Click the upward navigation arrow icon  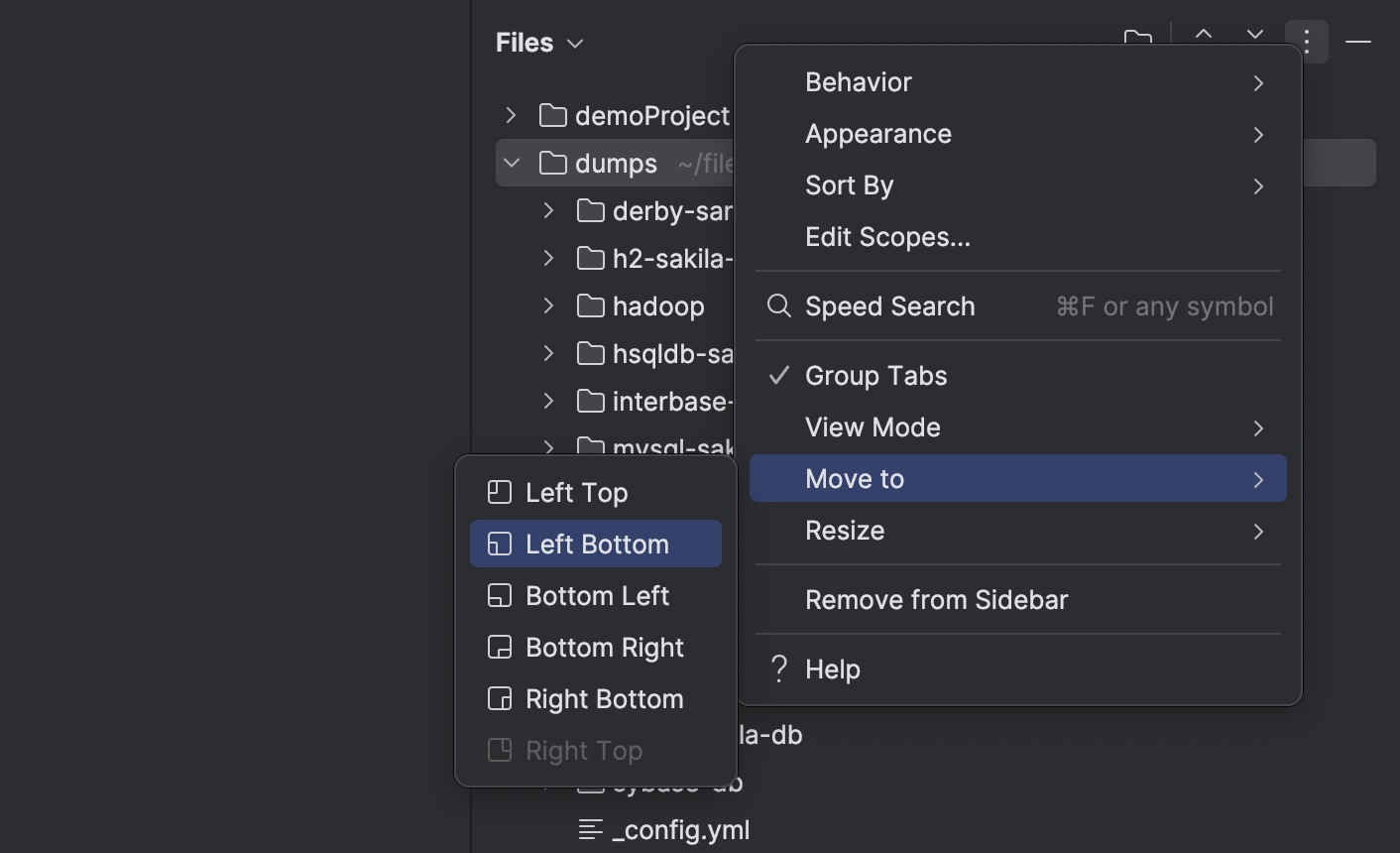pyautogui.click(x=1204, y=38)
